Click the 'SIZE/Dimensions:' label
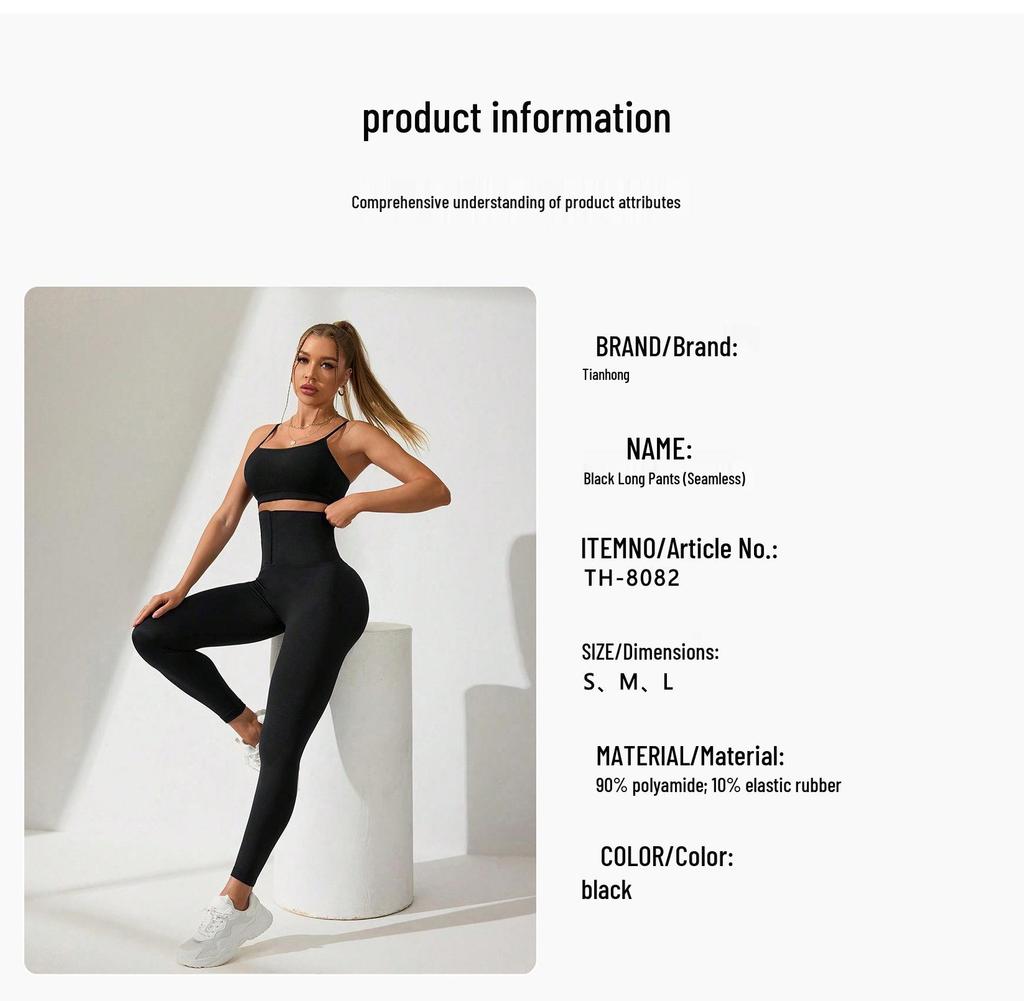The width and height of the screenshot is (1024, 1001). pyautogui.click(x=650, y=652)
